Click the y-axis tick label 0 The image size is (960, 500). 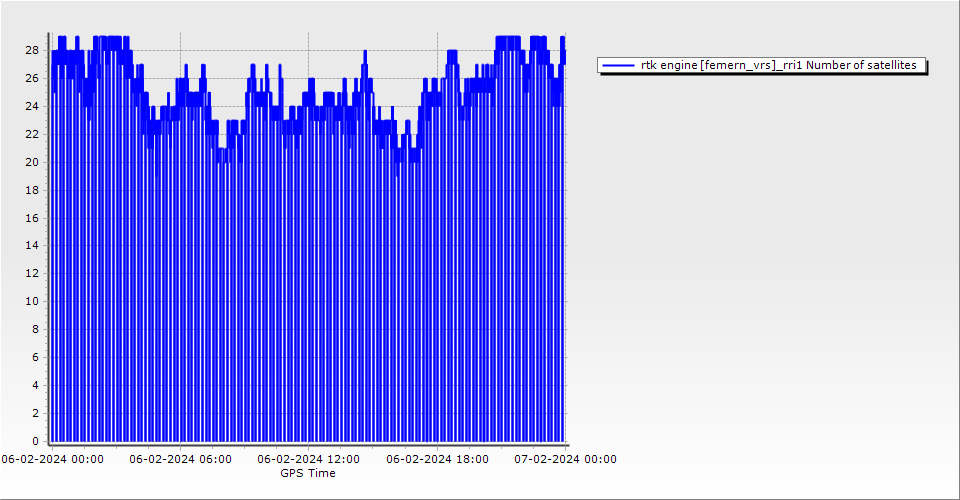pos(35,441)
